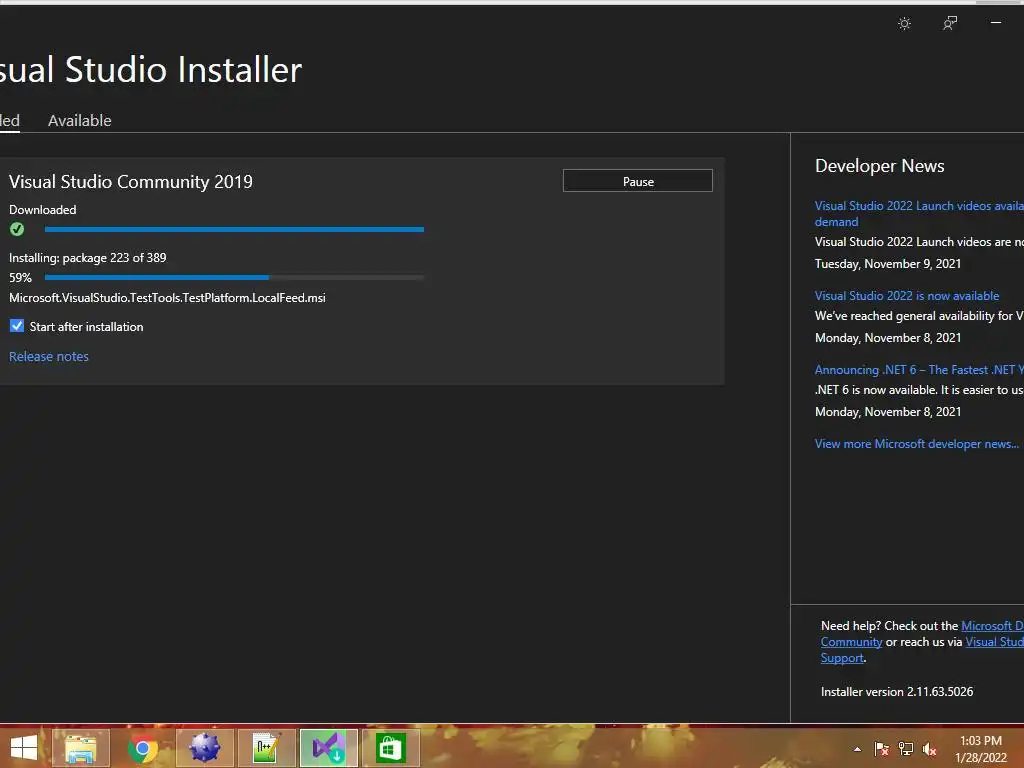Screen dimensions: 1024x768
Task: Open Visual Studio 2022 is now available link
Action: point(906,296)
